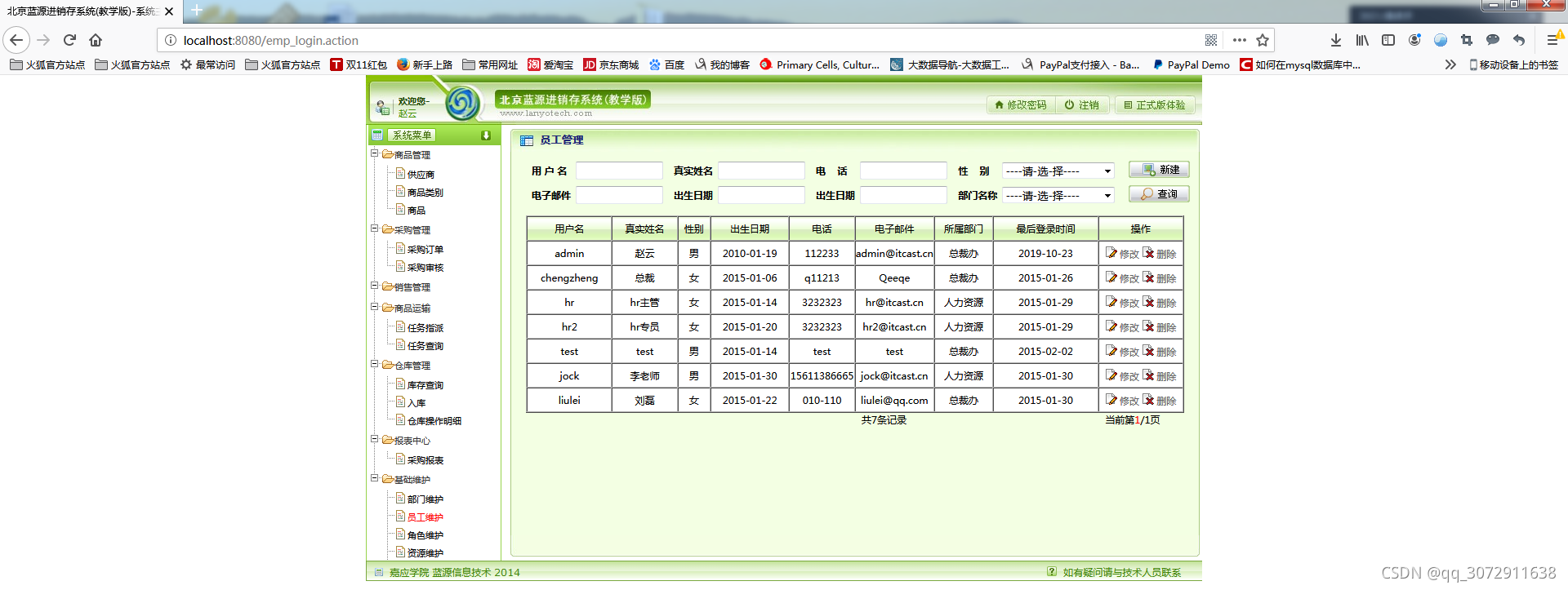The height and width of the screenshot is (590, 1568).
Task: Open the 性别 dropdown
Action: pyautogui.click(x=1058, y=171)
